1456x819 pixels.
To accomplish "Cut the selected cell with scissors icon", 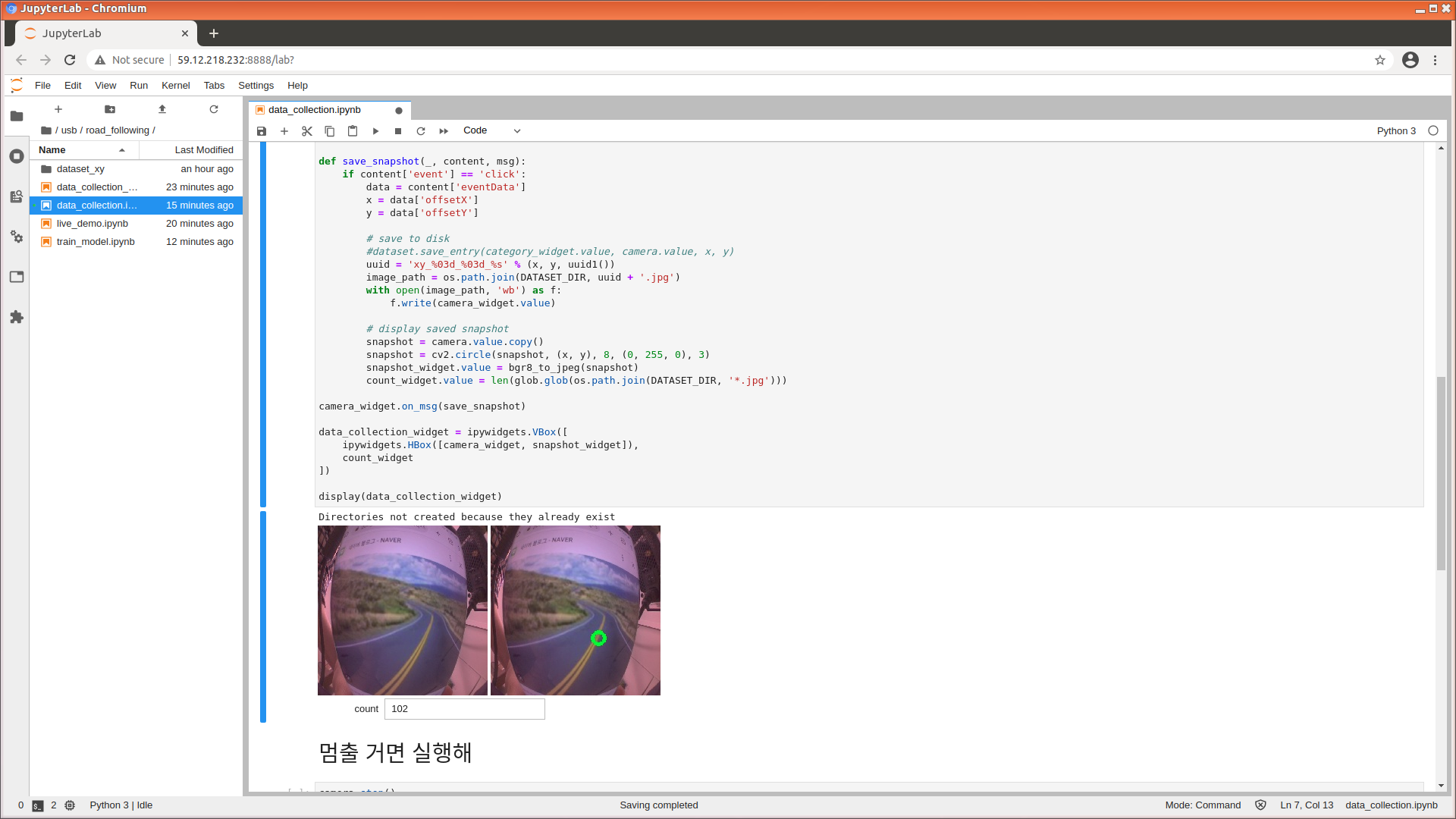I will pyautogui.click(x=307, y=131).
